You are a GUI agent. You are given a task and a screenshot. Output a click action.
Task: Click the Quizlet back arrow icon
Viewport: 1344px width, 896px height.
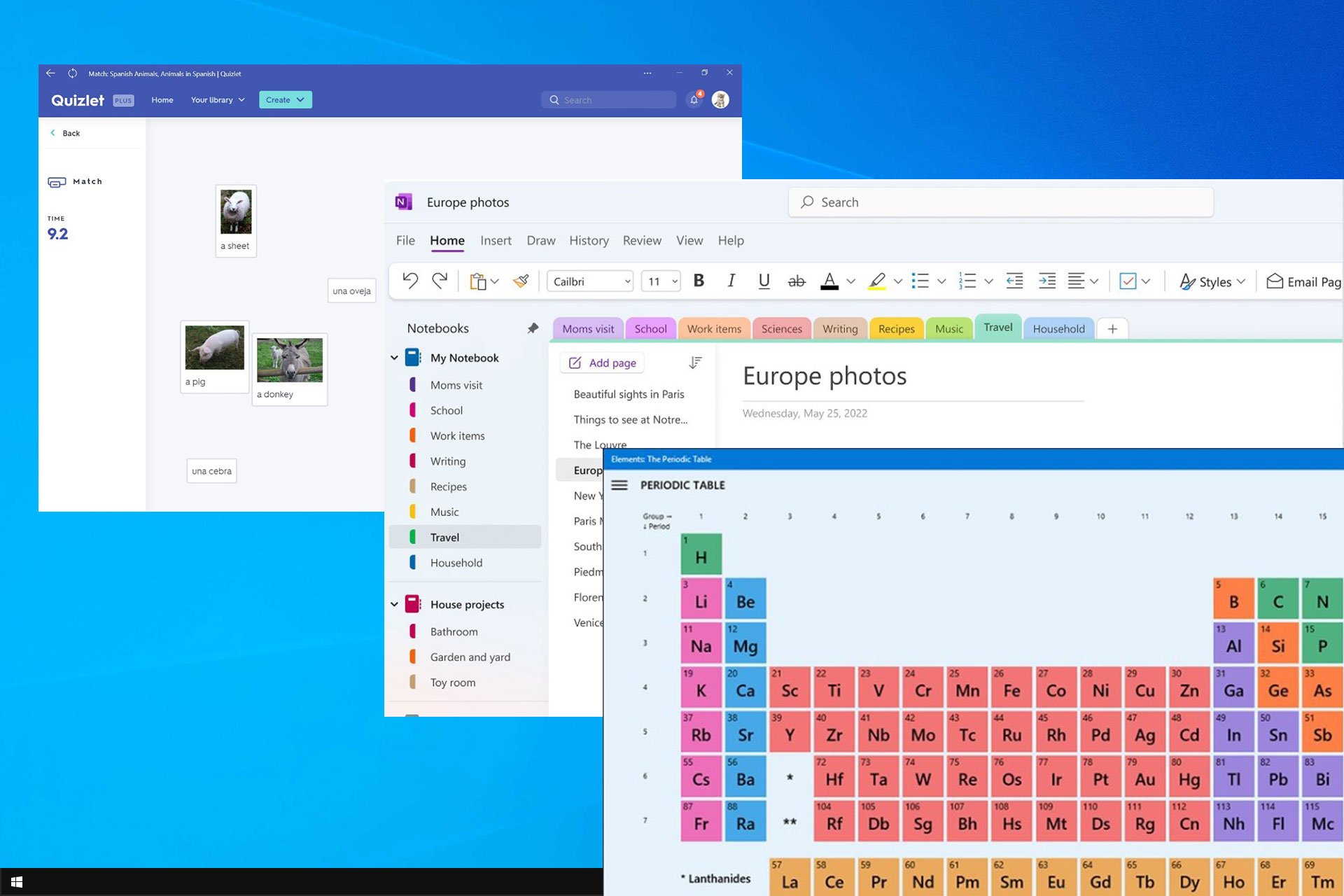(50, 73)
